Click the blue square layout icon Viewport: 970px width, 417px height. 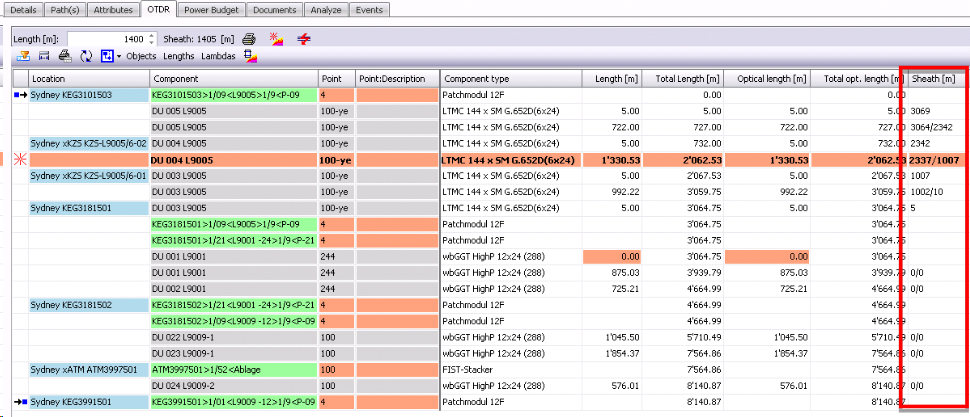107,56
